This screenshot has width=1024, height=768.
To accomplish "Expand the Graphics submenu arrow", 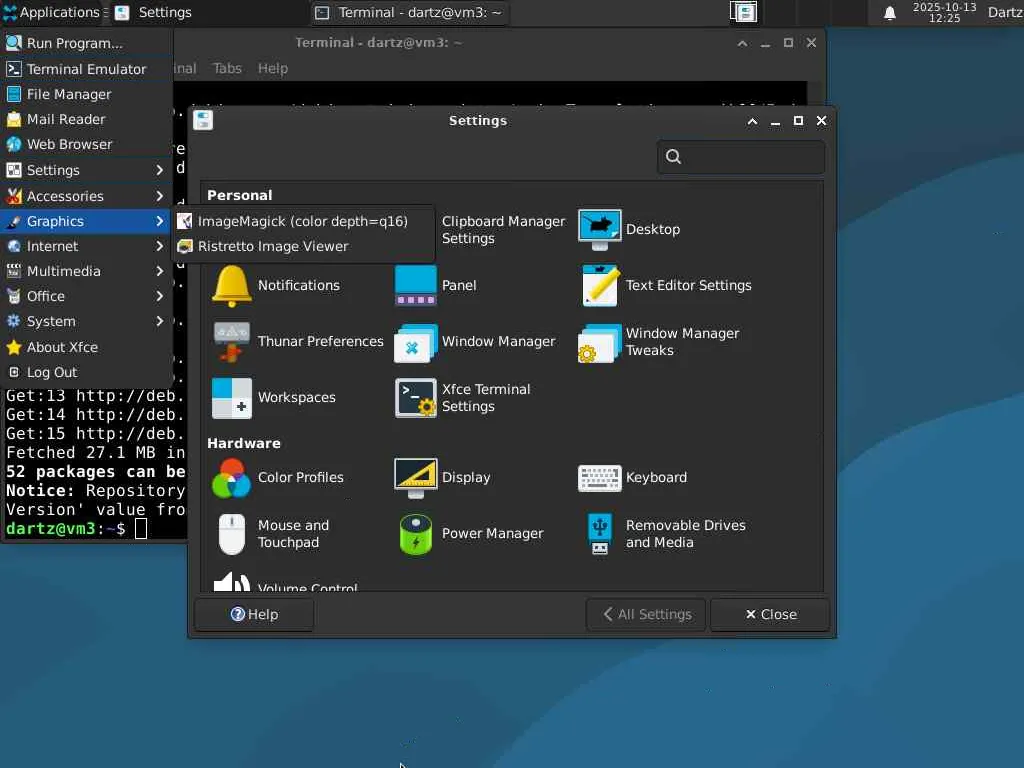I will tap(159, 221).
